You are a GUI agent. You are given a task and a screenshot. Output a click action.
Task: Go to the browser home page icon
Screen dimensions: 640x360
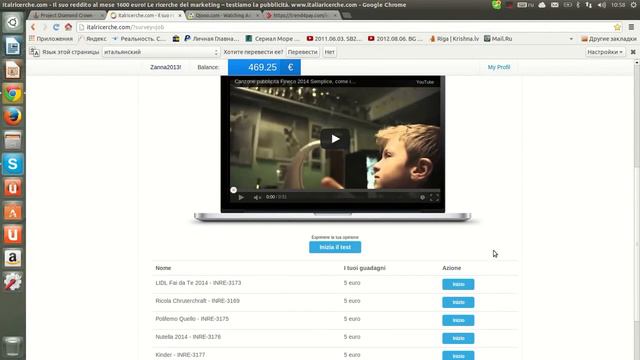coord(68,27)
